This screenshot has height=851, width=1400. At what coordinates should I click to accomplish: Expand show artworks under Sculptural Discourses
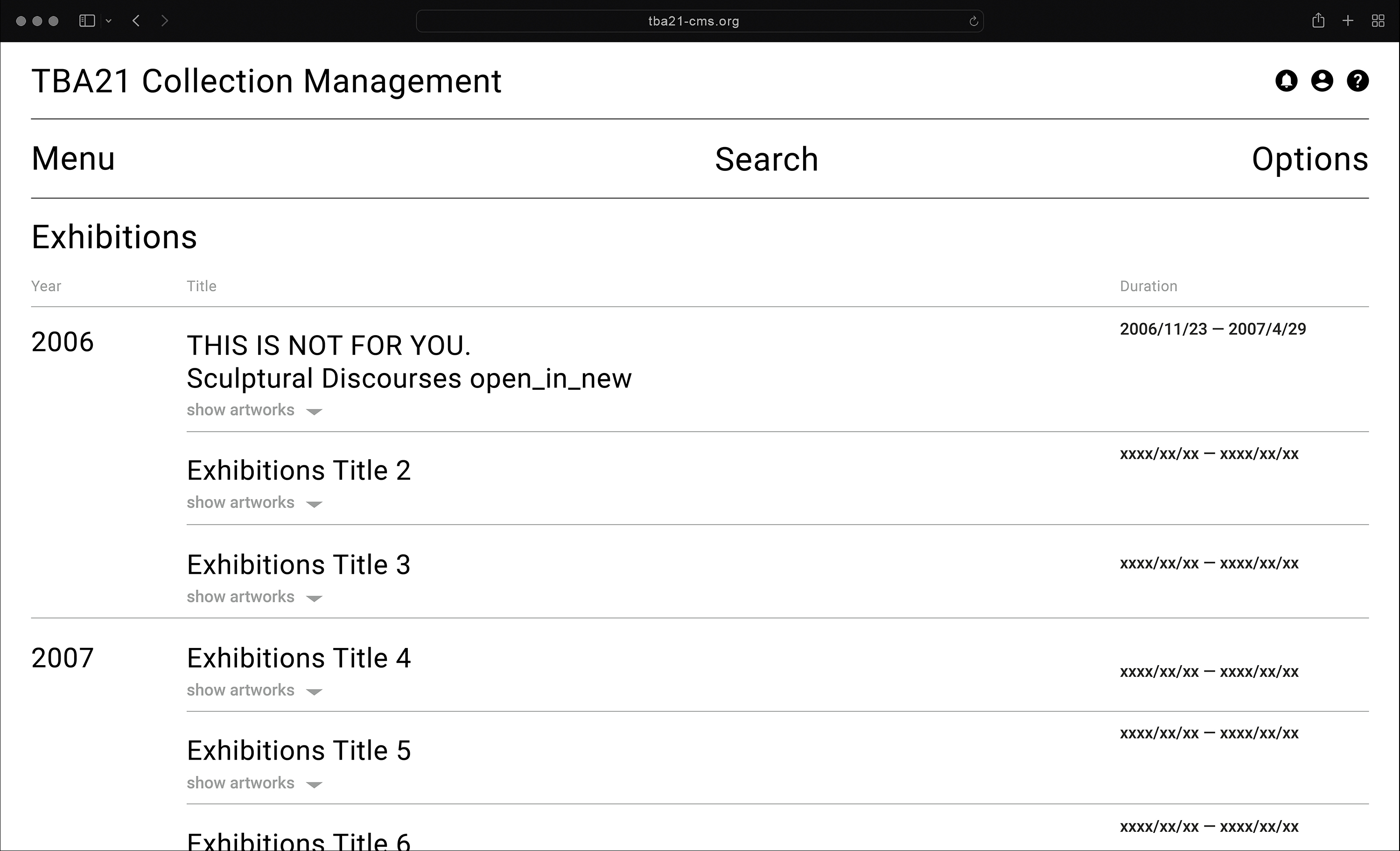(254, 410)
